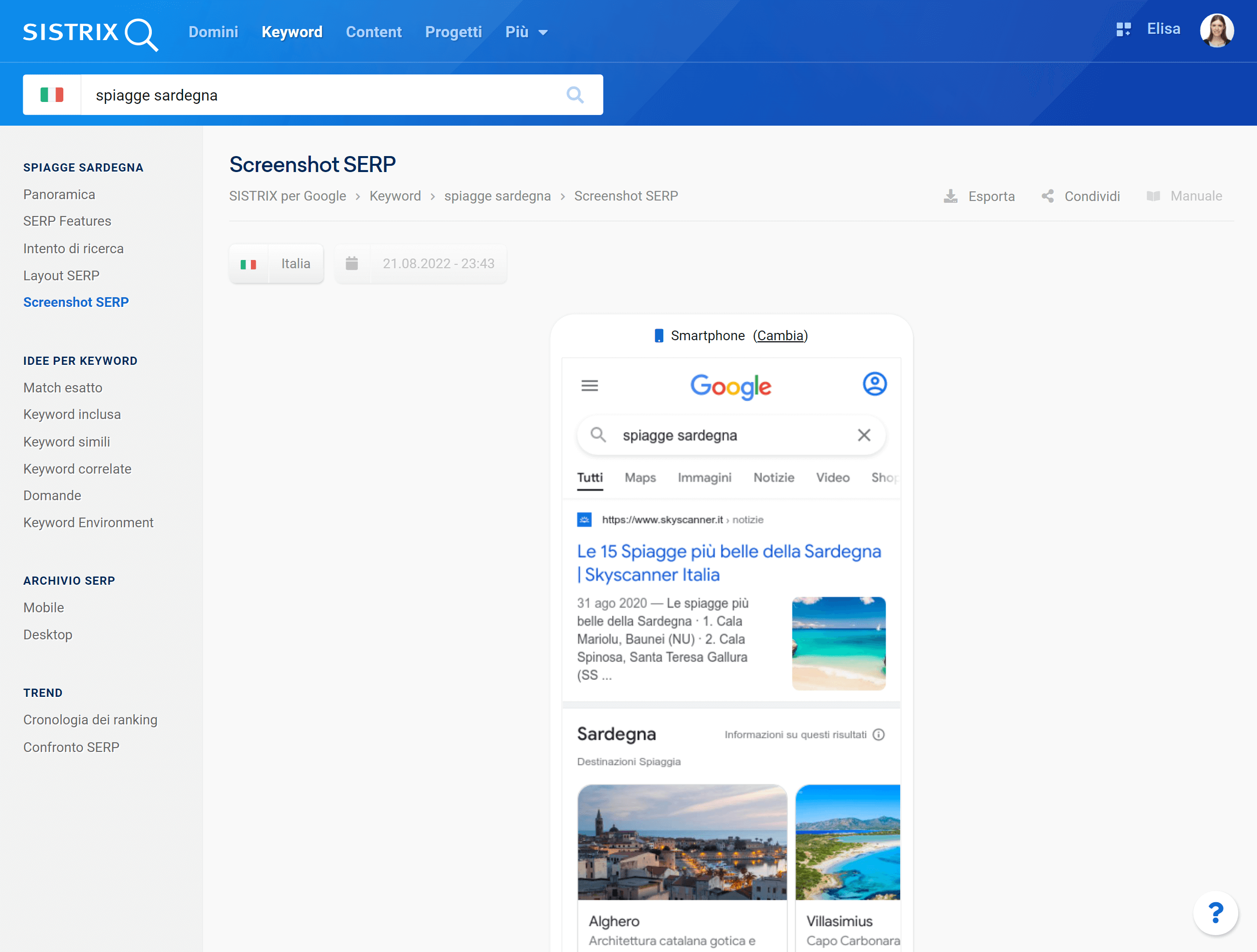The height and width of the screenshot is (952, 1257).
Task: Select the Notizie tab in Google preview
Action: pyautogui.click(x=774, y=478)
